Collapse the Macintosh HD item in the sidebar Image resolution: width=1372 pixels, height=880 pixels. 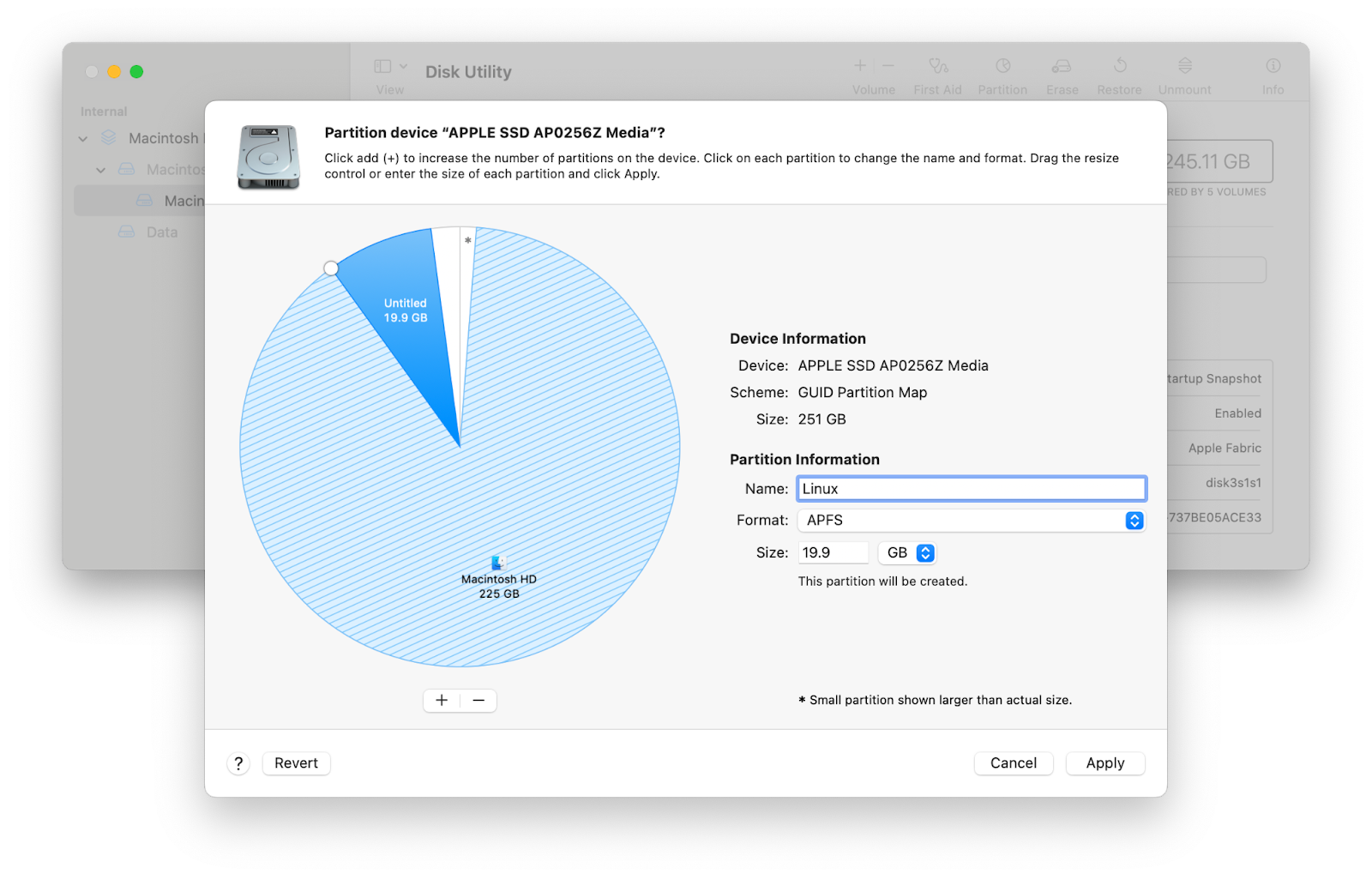(x=99, y=169)
